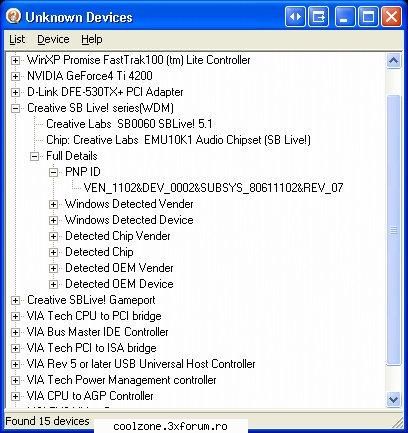Minimize the Unknown Devices window
Viewport: 408px width, 433px height.
344,17
